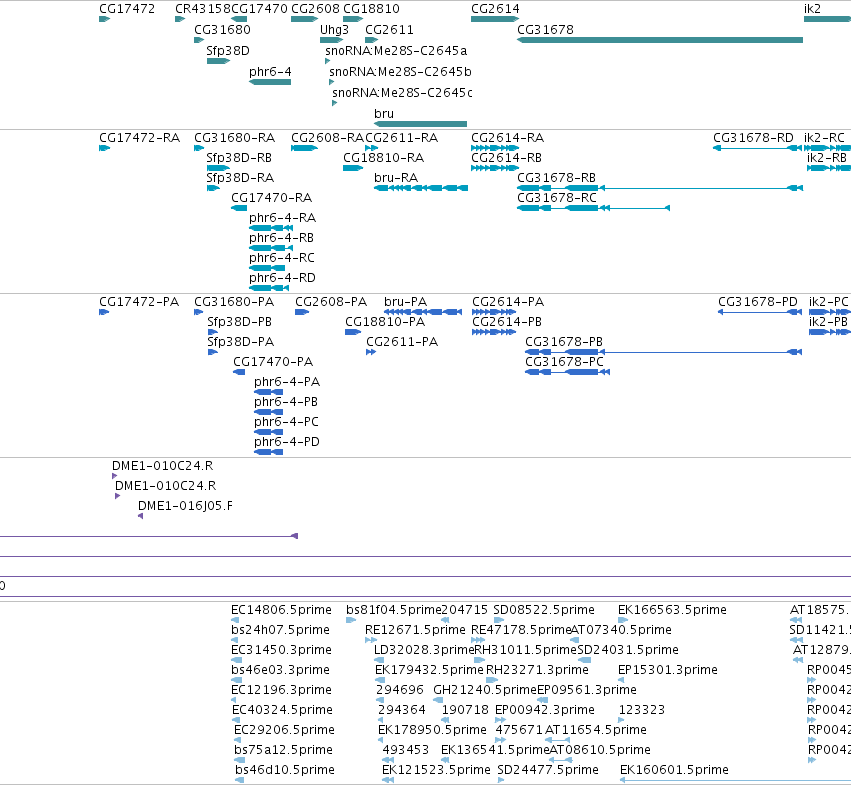Open snoRNA:Me28S-C2645a label
851x785 pixels.
396,50
